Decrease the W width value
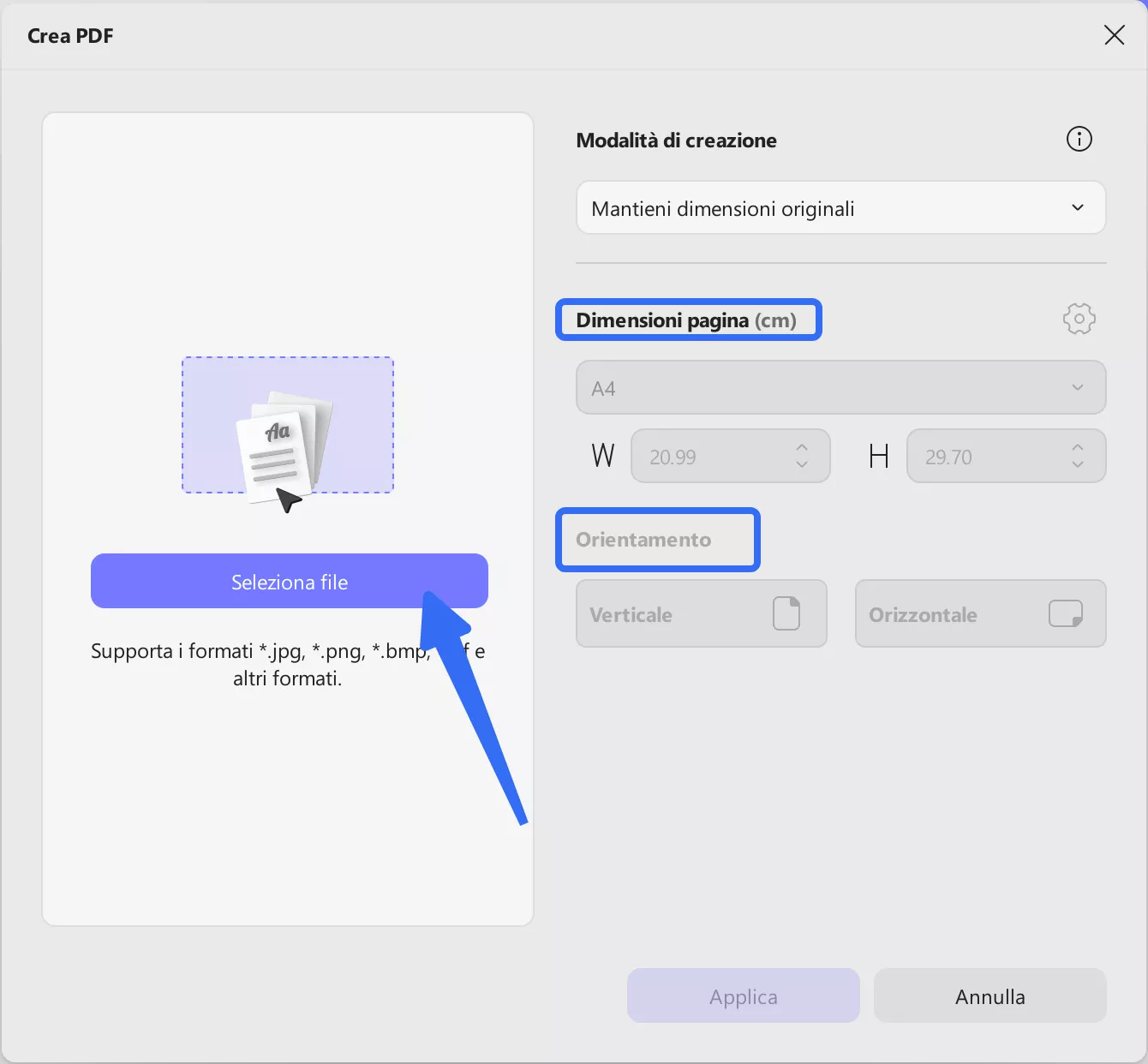 802,464
